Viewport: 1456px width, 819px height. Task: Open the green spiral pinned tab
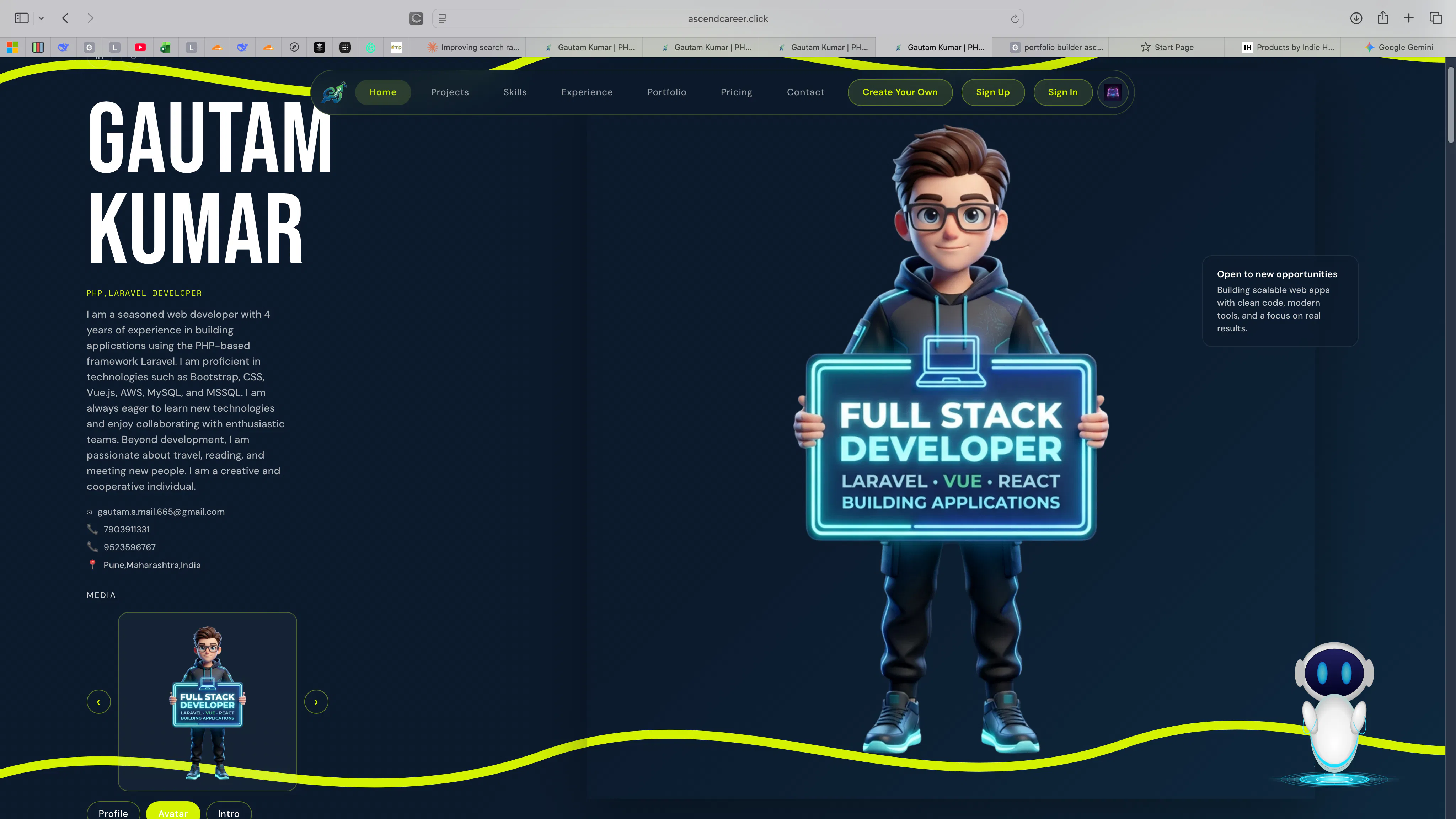pos(371,48)
